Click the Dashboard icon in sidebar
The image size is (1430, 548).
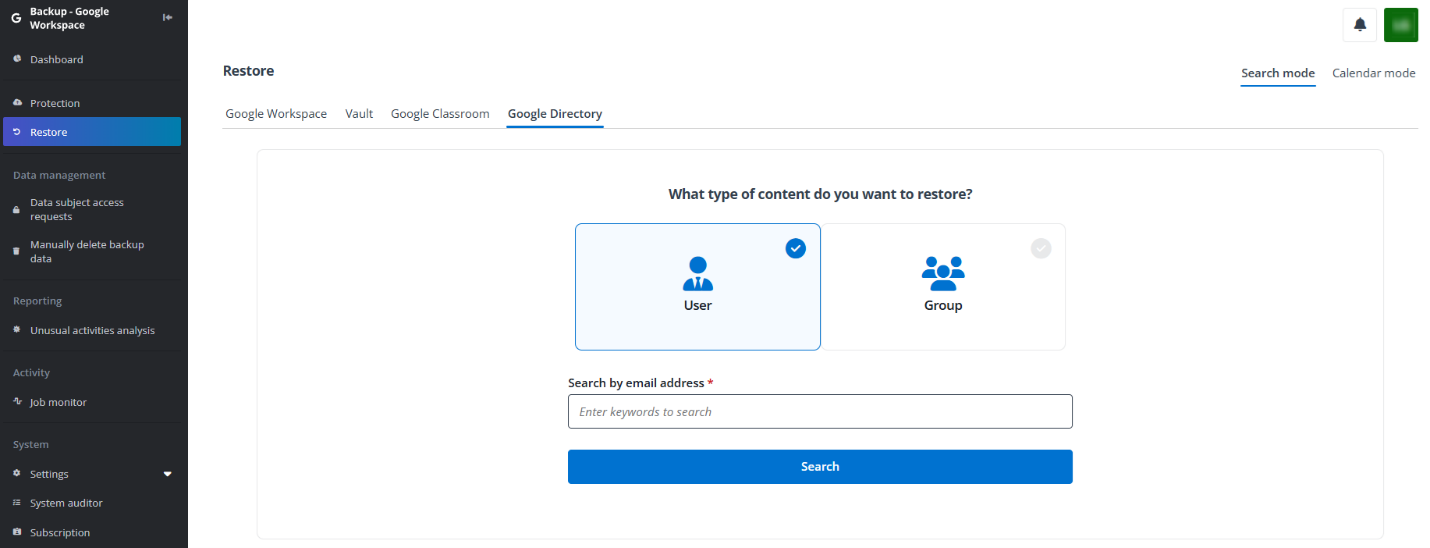tap(17, 59)
